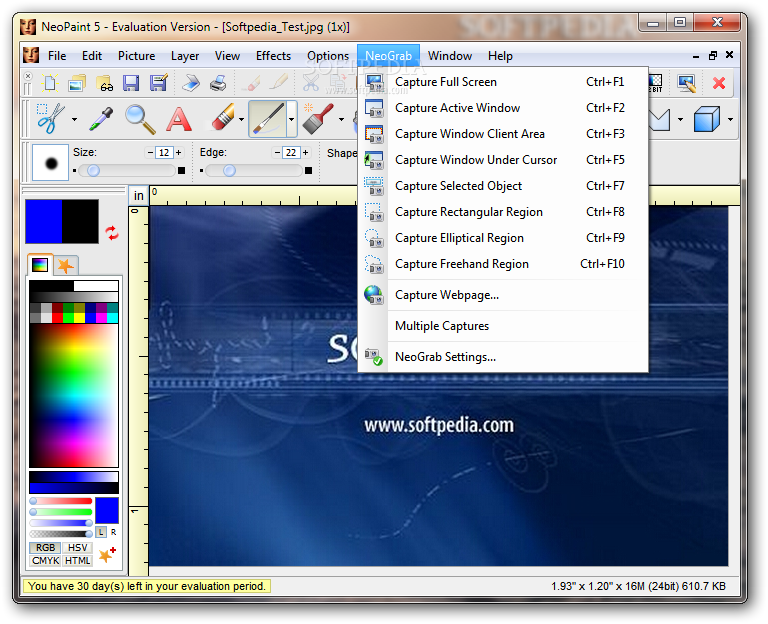The height and width of the screenshot is (624, 768).
Task: Click the red X delete icon
Action: point(719,83)
